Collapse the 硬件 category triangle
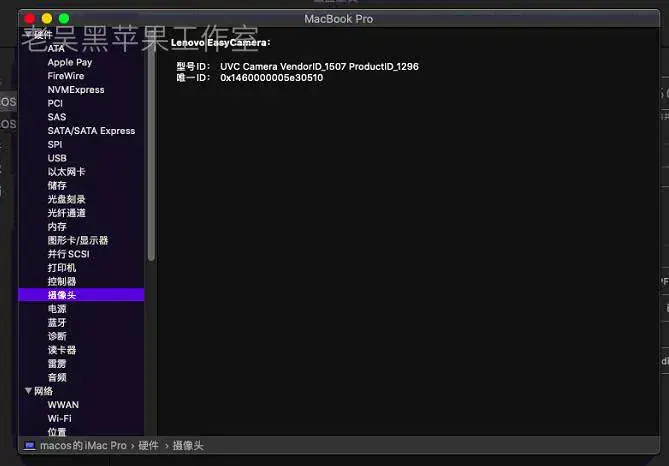Image resolution: width=669 pixels, height=466 pixels. coord(28,34)
